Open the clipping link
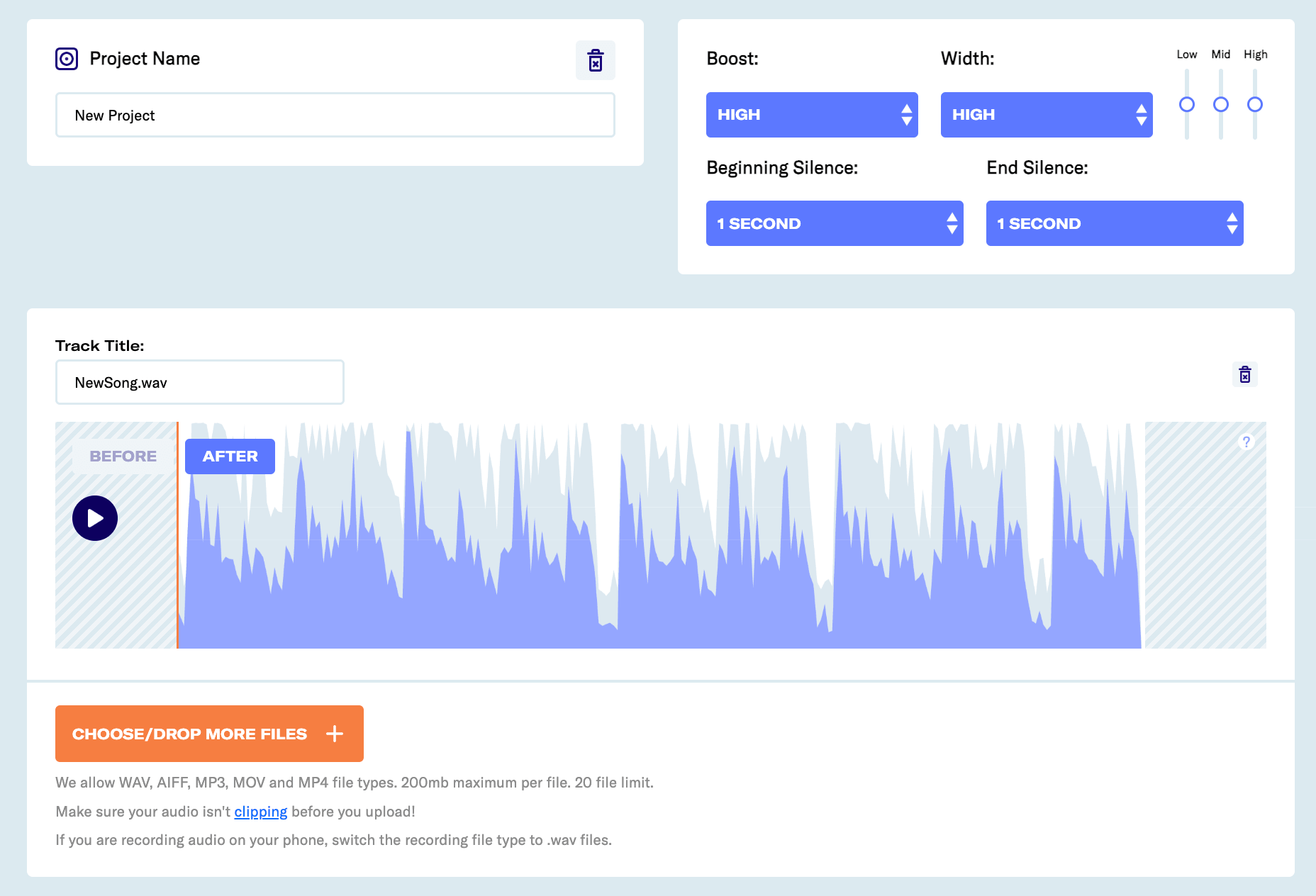Screen dimensions: 1316x896 (x=261, y=812)
